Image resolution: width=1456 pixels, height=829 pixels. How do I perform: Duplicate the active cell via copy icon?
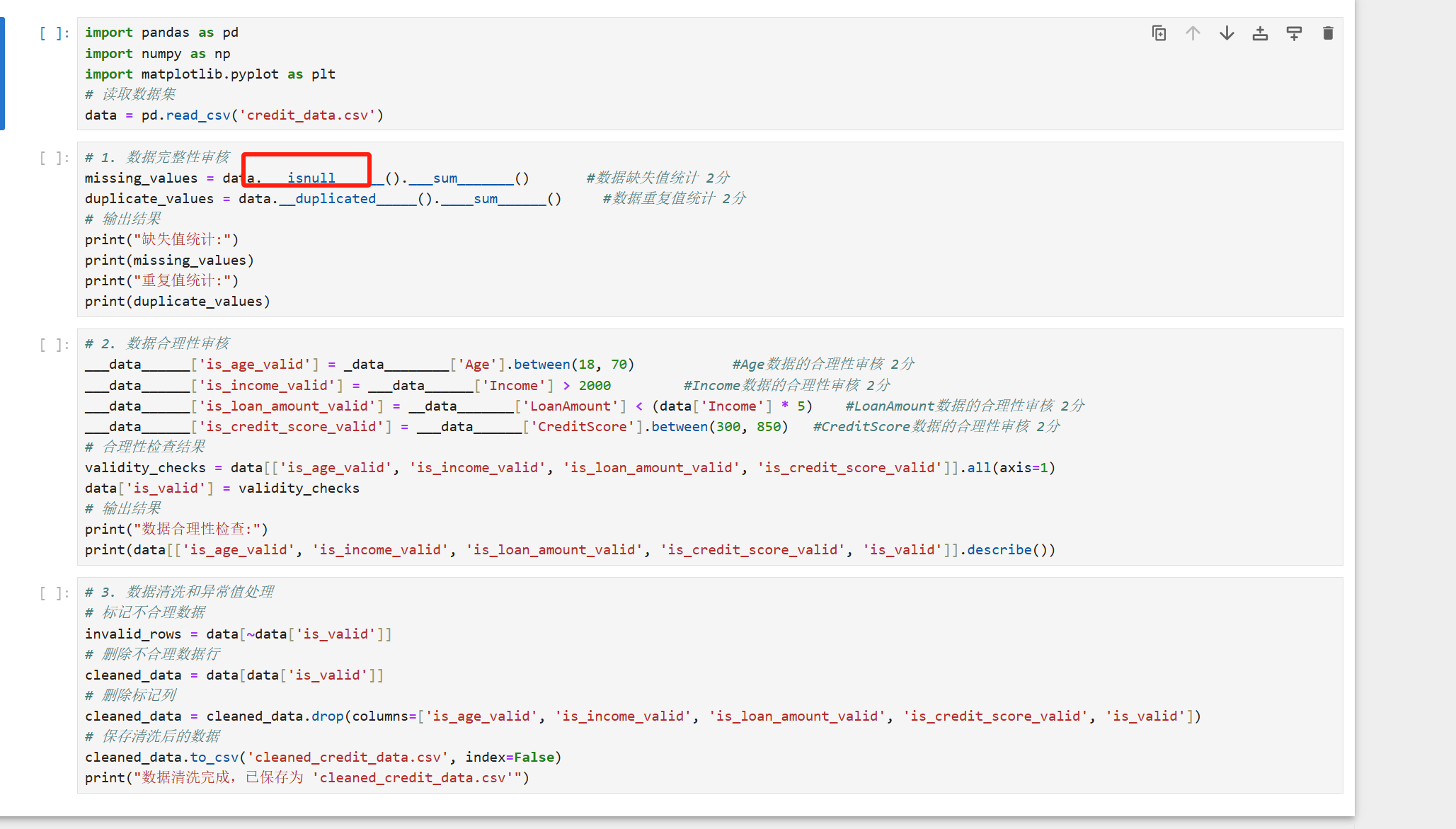pyautogui.click(x=1159, y=33)
